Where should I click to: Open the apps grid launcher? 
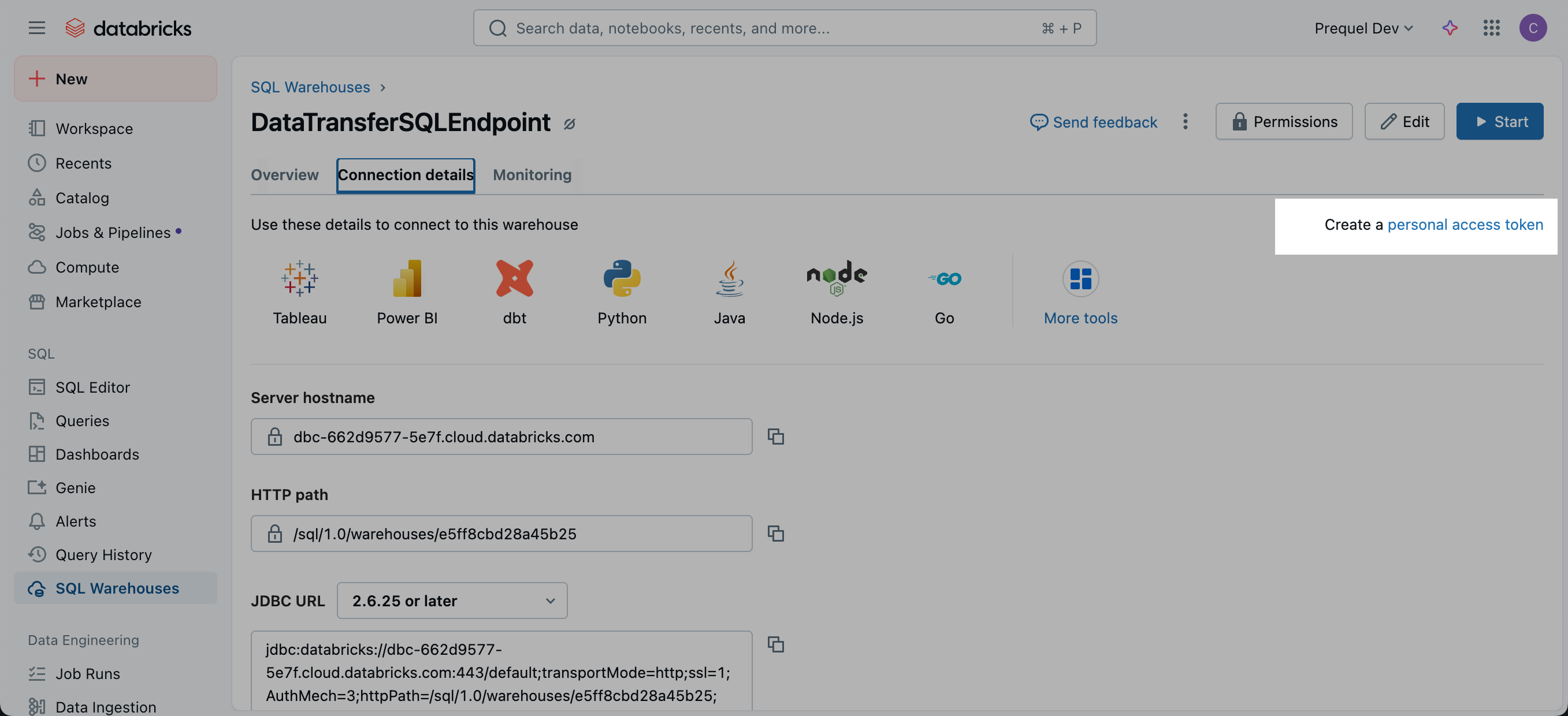click(x=1491, y=28)
